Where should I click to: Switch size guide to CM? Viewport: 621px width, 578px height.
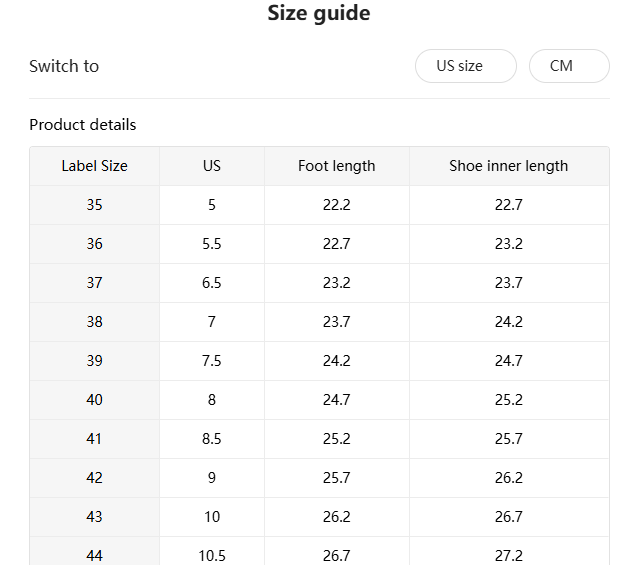click(568, 66)
